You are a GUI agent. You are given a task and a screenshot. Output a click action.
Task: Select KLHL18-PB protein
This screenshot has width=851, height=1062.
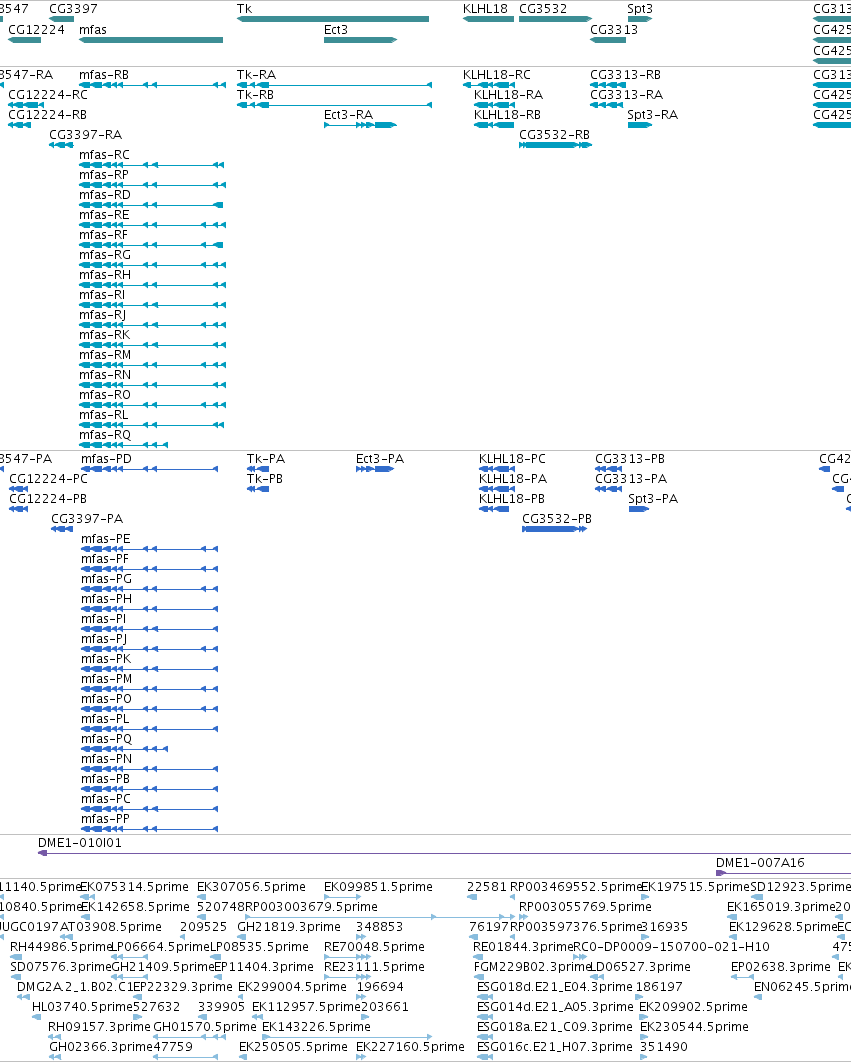[x=494, y=509]
